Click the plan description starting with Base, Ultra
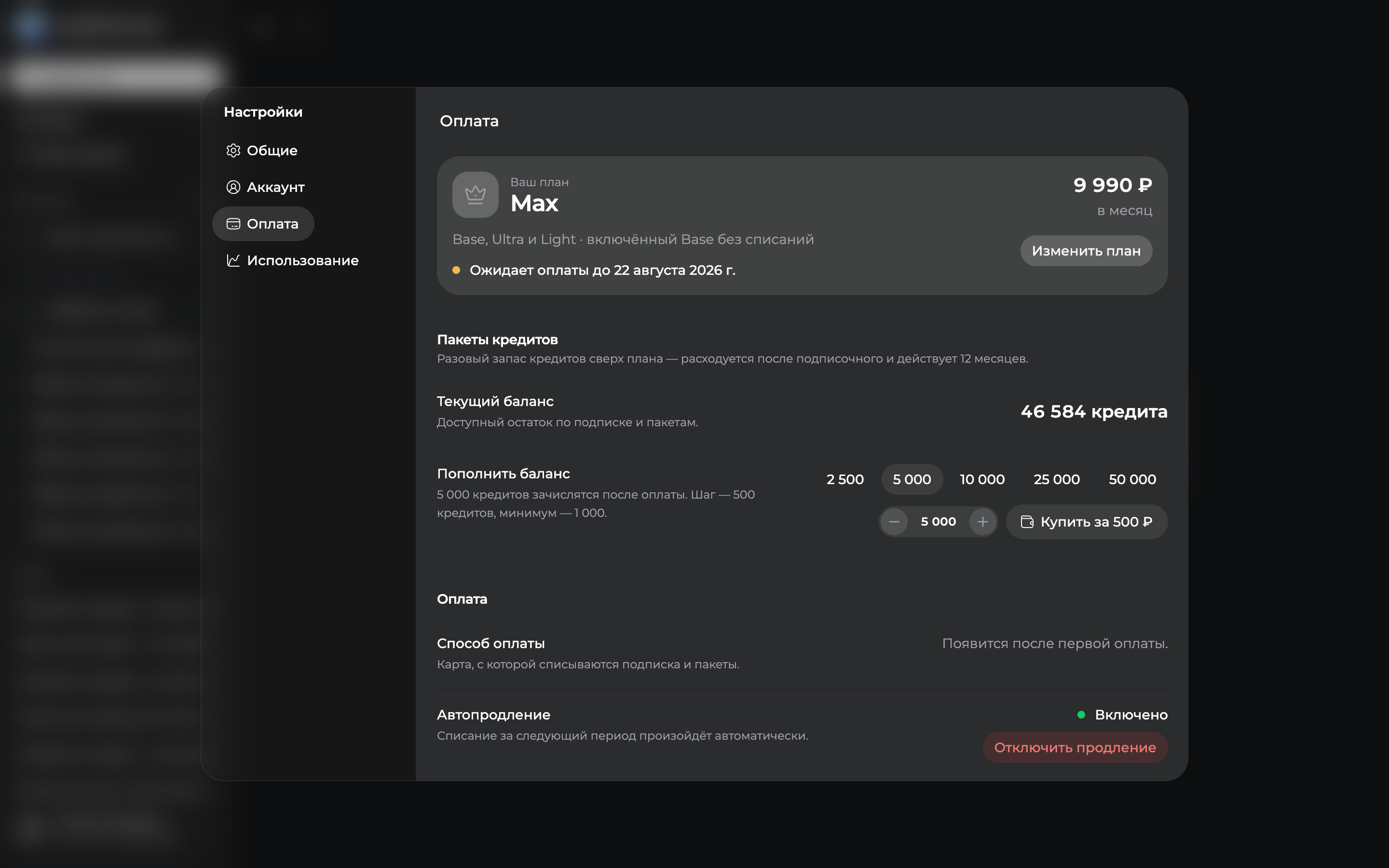The width and height of the screenshot is (1389, 868). (633, 239)
